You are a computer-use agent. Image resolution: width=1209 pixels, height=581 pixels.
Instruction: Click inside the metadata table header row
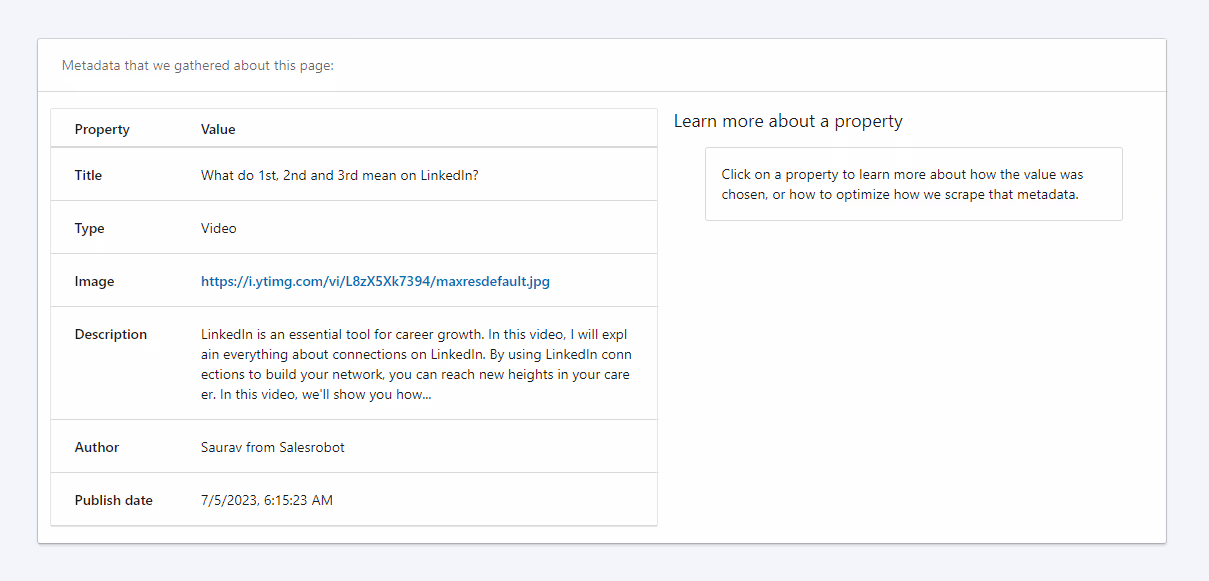353,129
